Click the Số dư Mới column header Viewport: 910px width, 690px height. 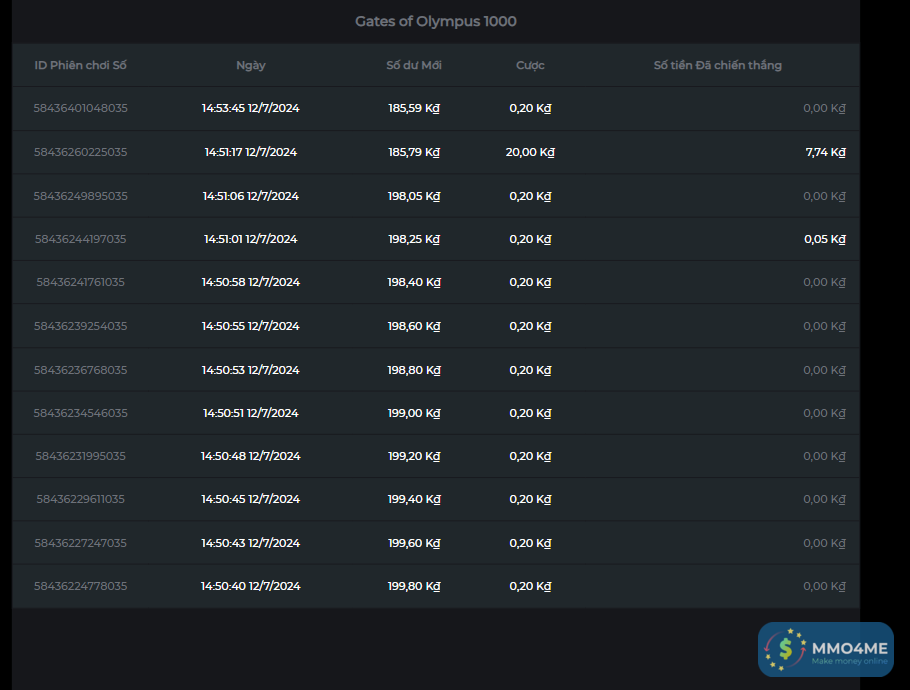[x=414, y=65]
